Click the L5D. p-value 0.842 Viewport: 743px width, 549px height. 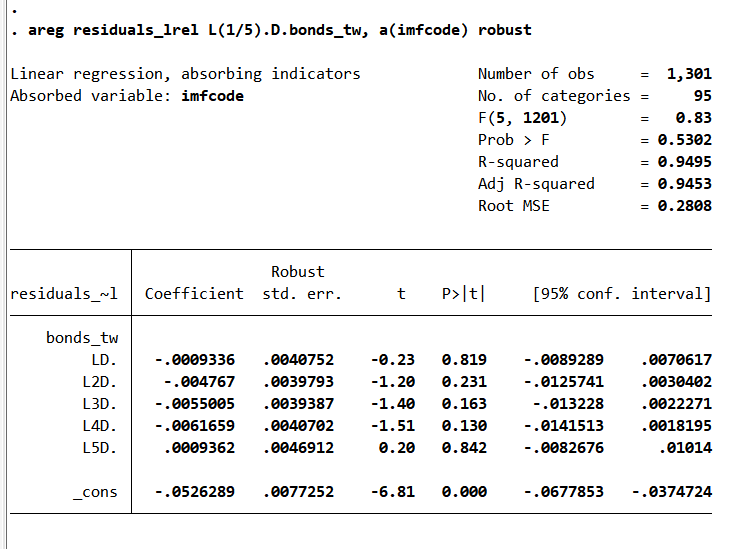(x=464, y=448)
